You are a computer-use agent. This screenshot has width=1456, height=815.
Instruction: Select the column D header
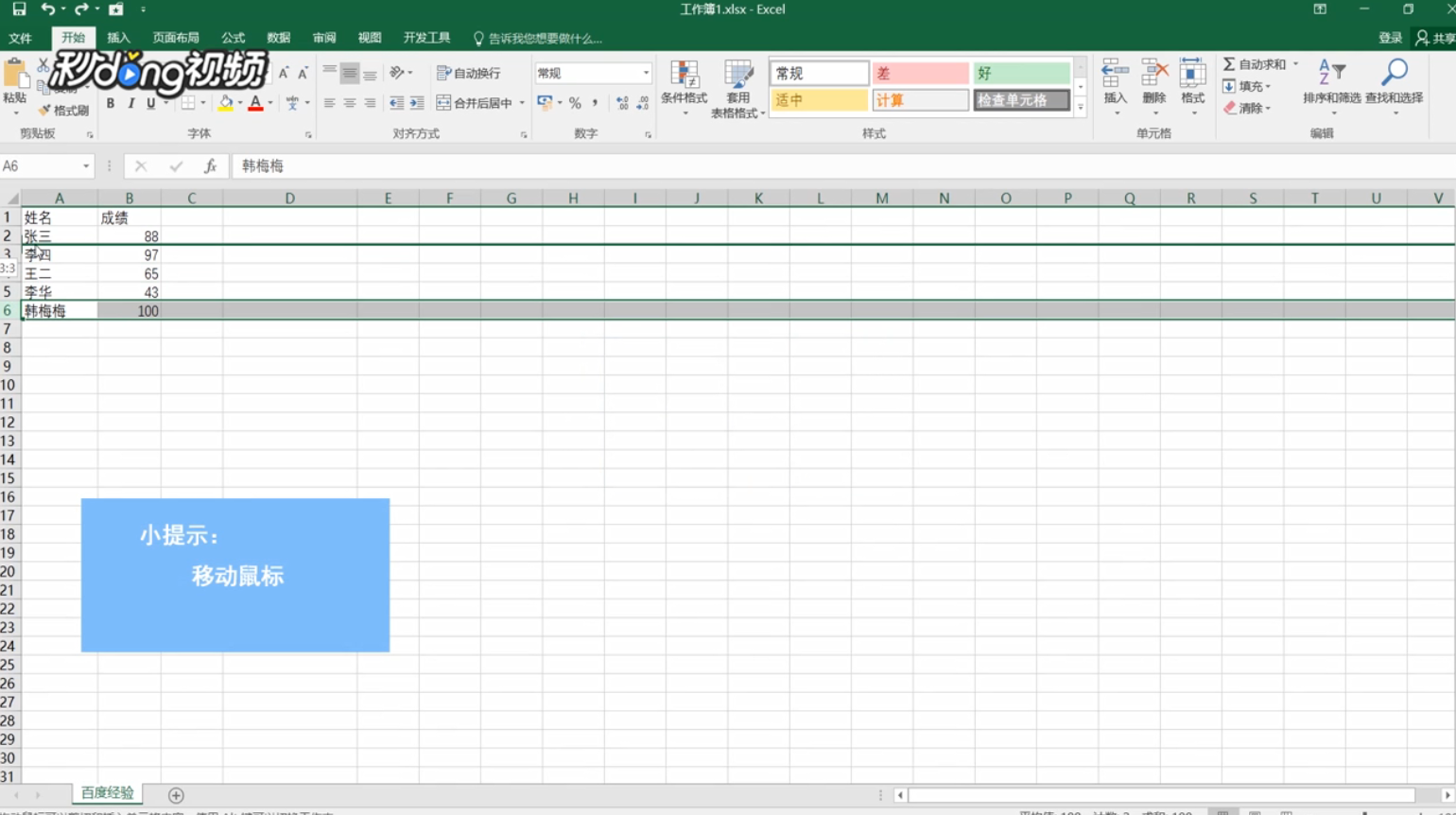pyautogui.click(x=289, y=199)
